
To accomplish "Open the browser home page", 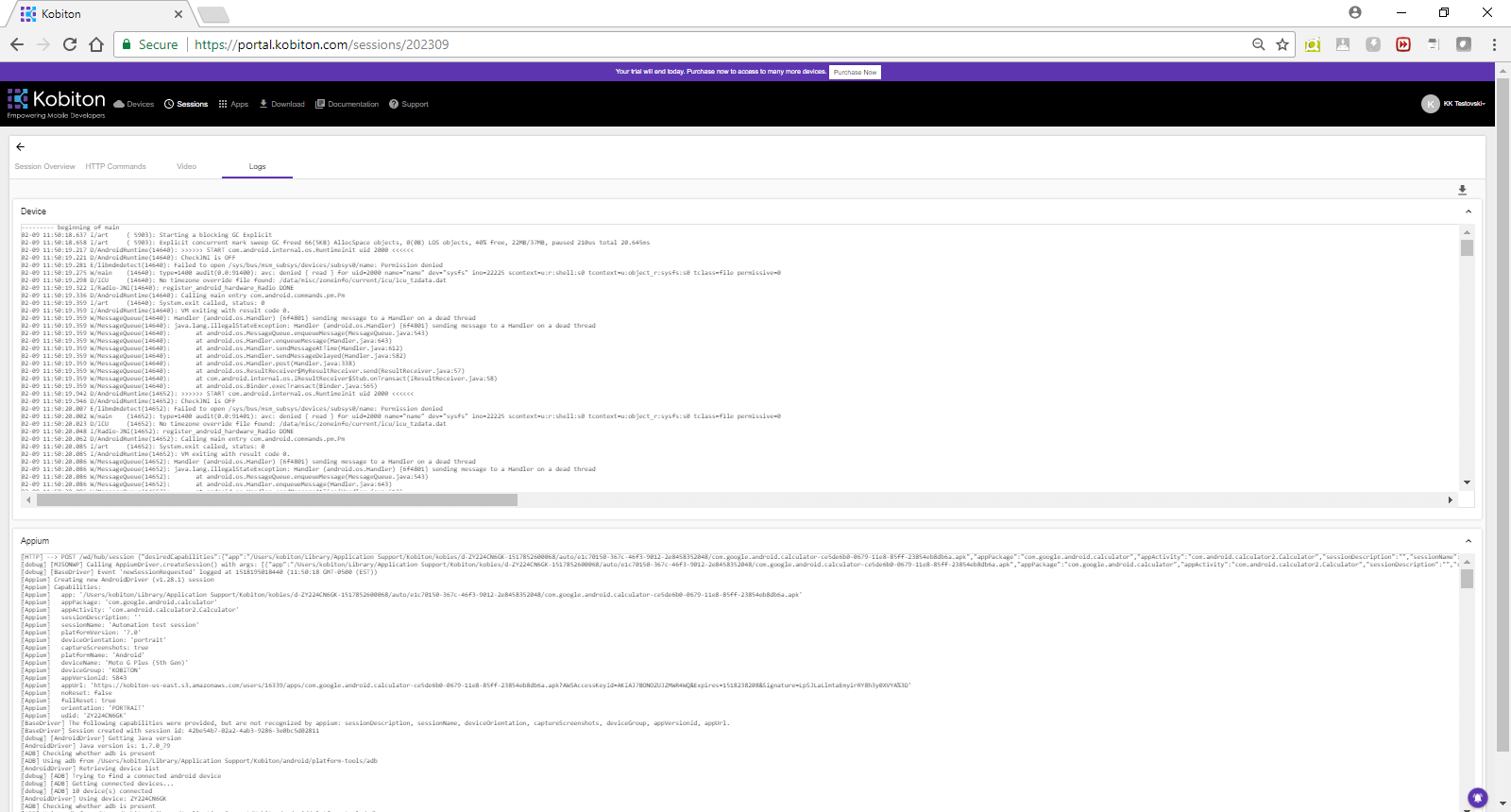I will pos(96,44).
